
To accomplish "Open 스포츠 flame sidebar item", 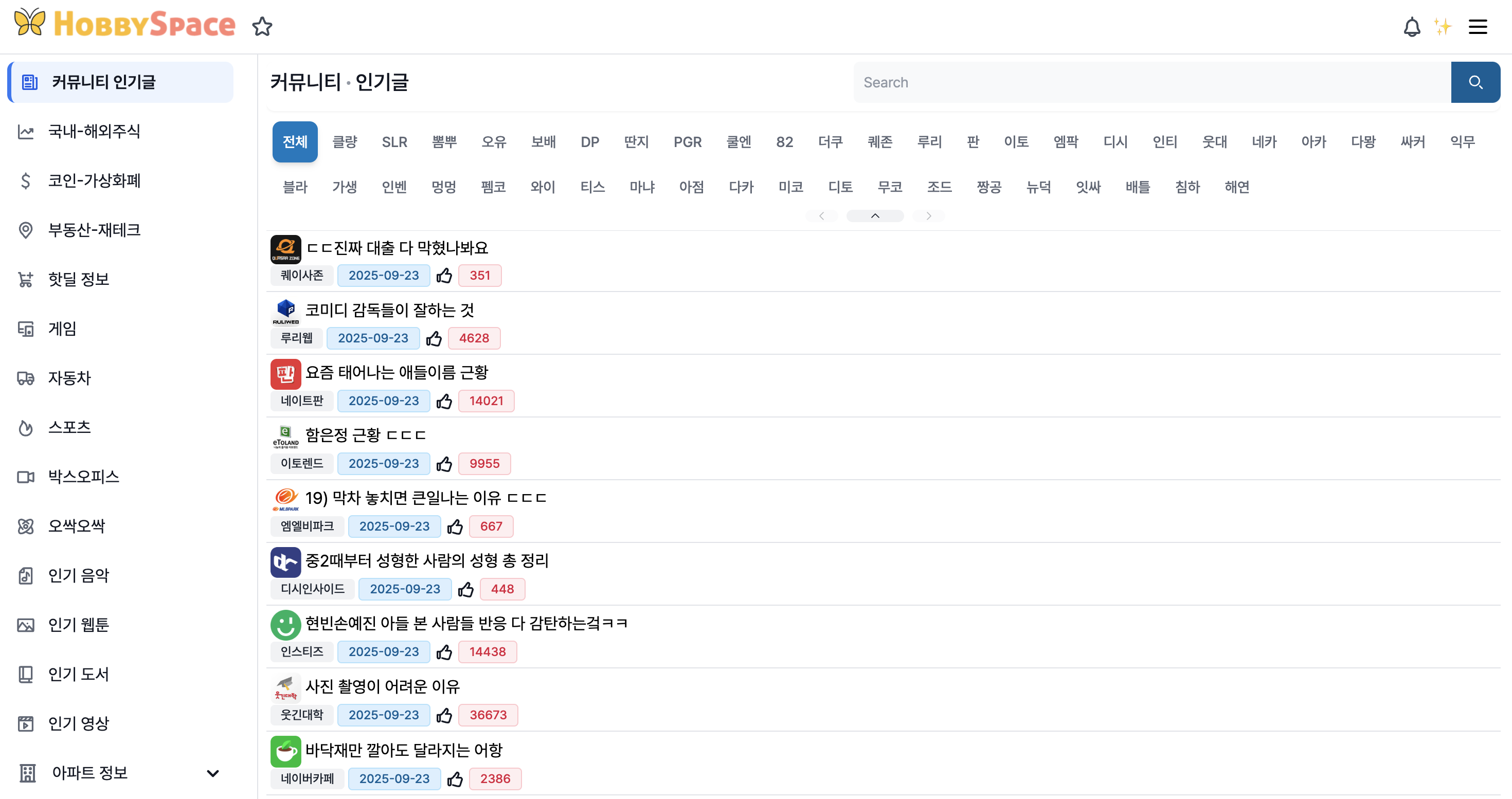I will (69, 427).
